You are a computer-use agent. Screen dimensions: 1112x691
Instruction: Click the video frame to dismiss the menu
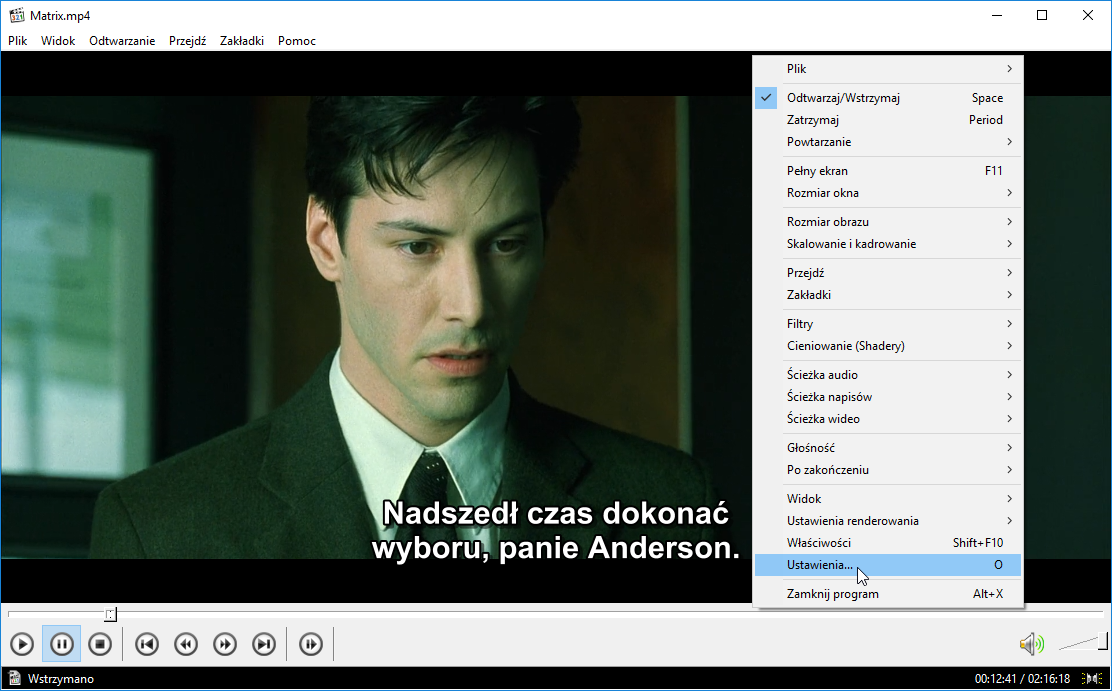[x=376, y=326]
